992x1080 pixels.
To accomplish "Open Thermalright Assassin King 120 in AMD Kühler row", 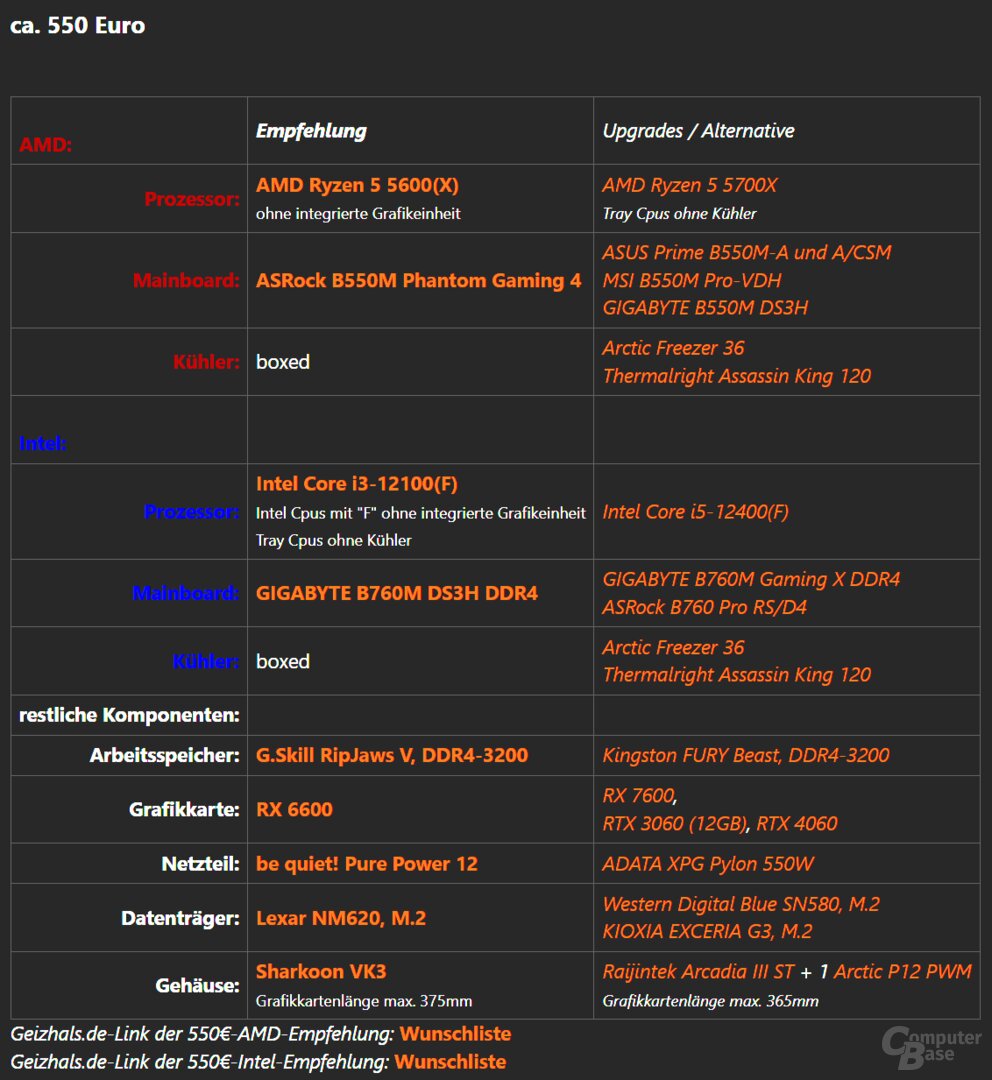I will (736, 376).
